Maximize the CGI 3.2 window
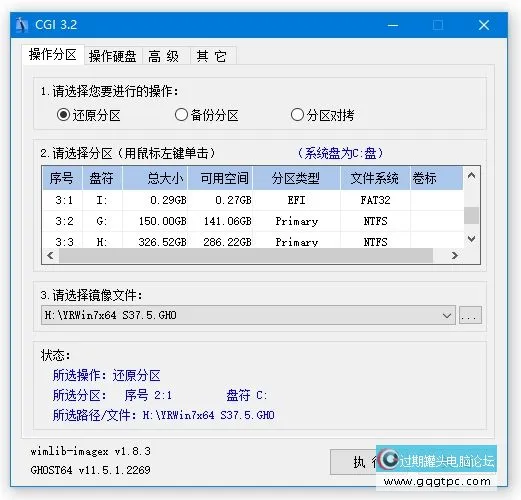The height and width of the screenshot is (500, 521). click(x=438, y=25)
